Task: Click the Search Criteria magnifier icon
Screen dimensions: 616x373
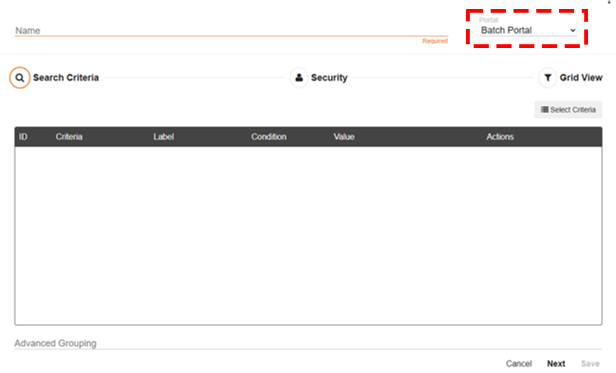Action: click(20, 78)
